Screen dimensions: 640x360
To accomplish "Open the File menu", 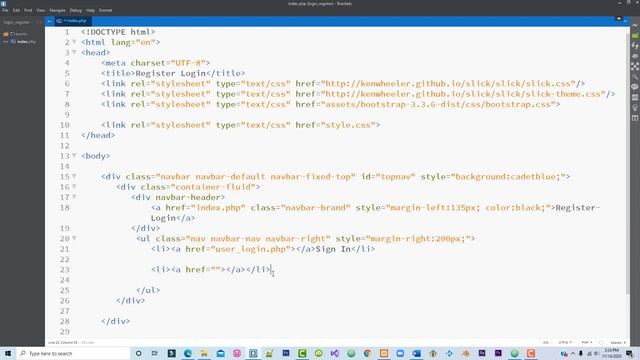I will point(5,10).
